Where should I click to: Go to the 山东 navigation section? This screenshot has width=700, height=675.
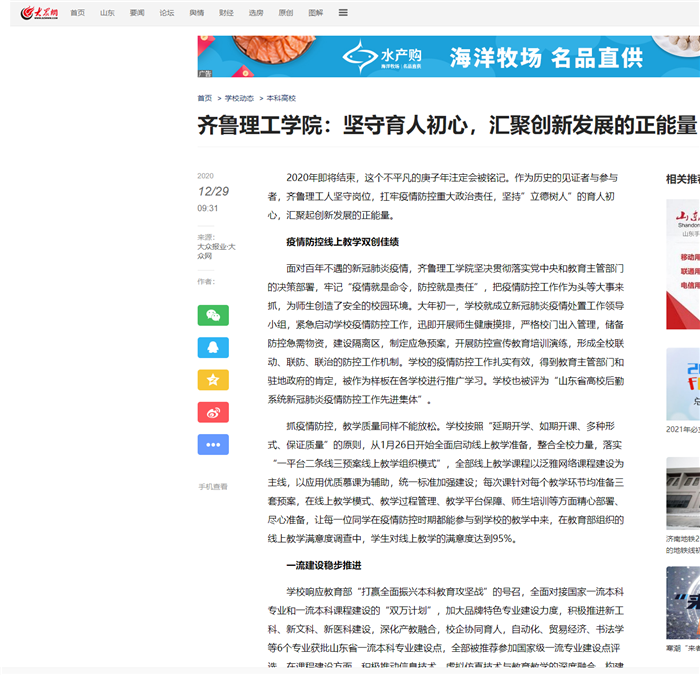[107, 13]
